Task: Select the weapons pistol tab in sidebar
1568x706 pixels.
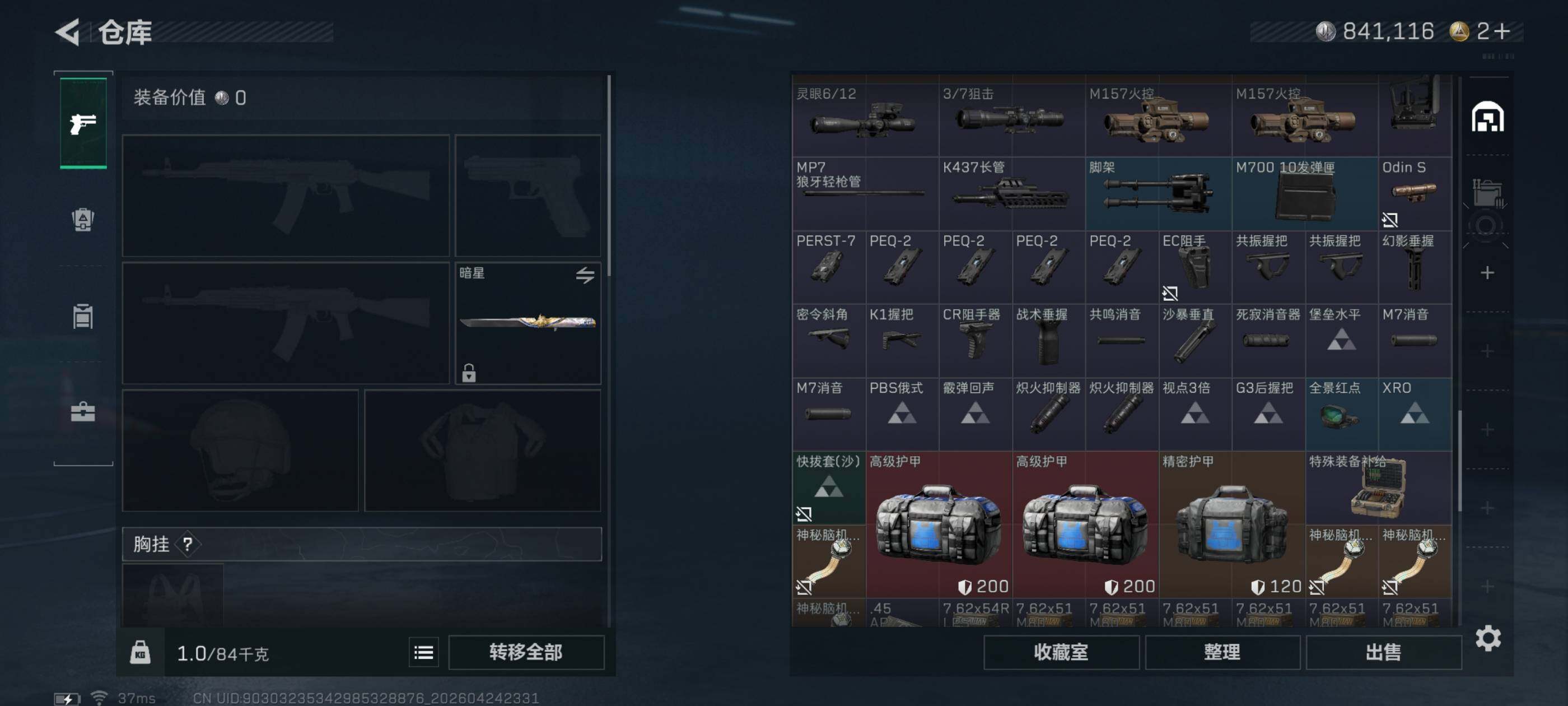Action: 83,123
